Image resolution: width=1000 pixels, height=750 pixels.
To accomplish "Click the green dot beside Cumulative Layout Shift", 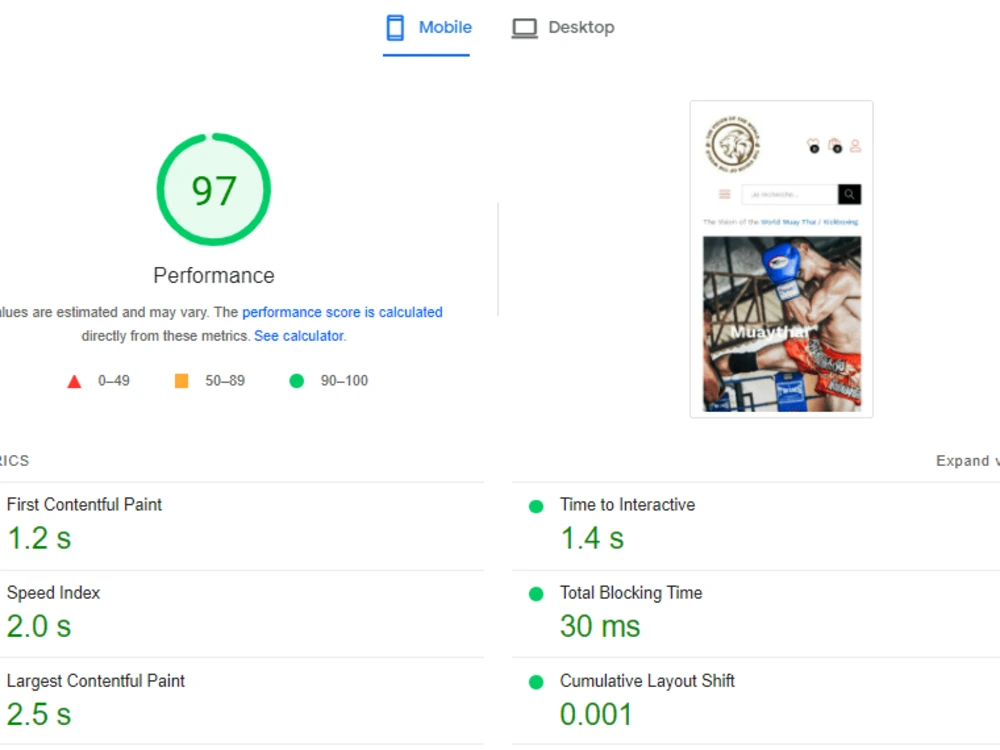I will pos(536,682).
